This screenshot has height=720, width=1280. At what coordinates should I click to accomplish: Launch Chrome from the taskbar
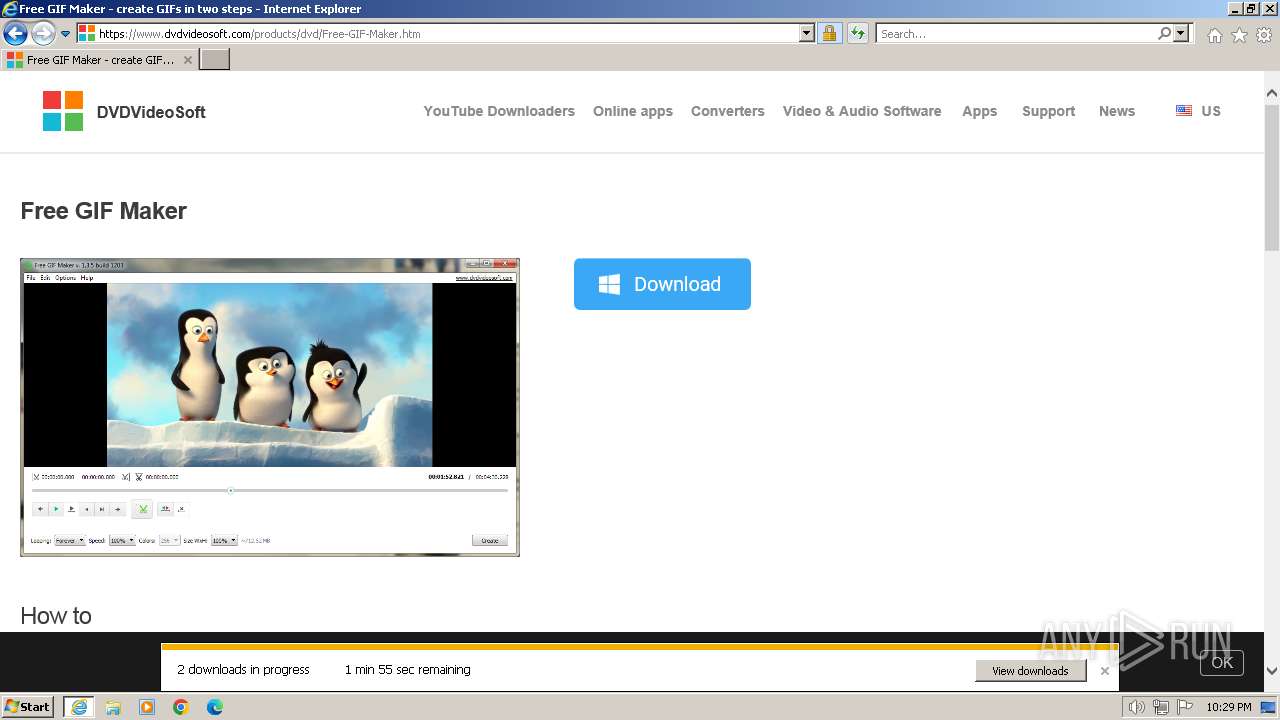pos(181,707)
